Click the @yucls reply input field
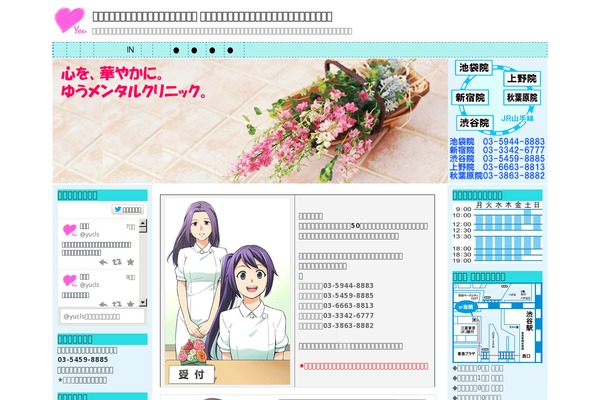 tap(103, 317)
